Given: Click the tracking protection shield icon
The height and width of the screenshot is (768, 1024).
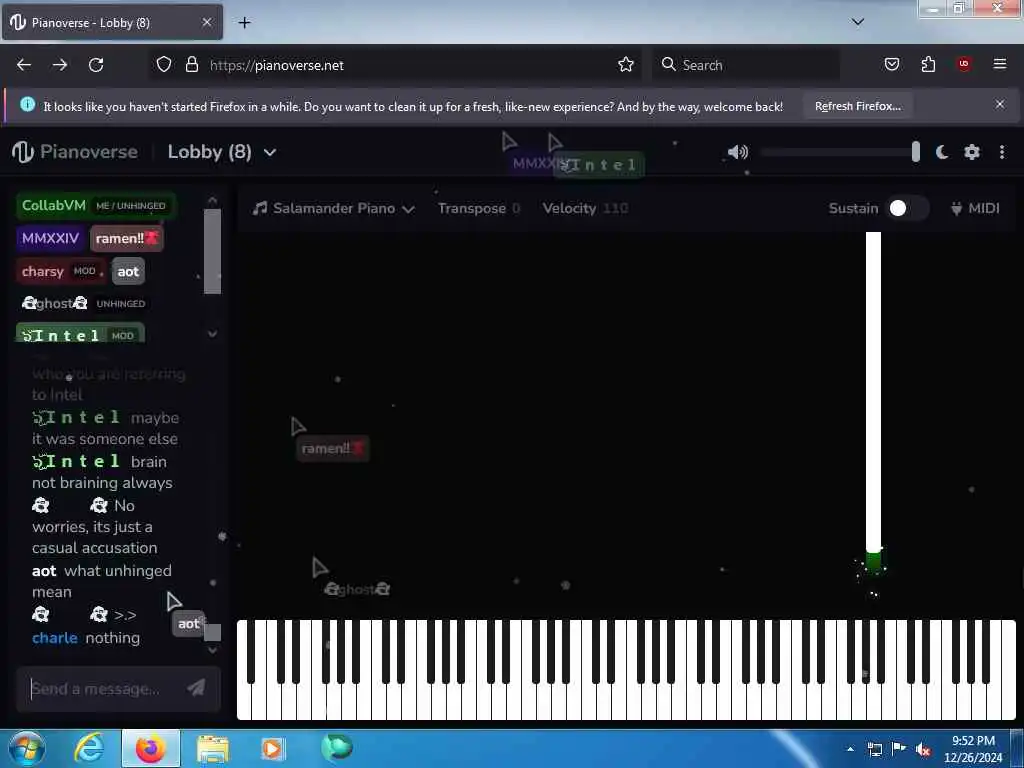Looking at the screenshot, I should click(164, 65).
